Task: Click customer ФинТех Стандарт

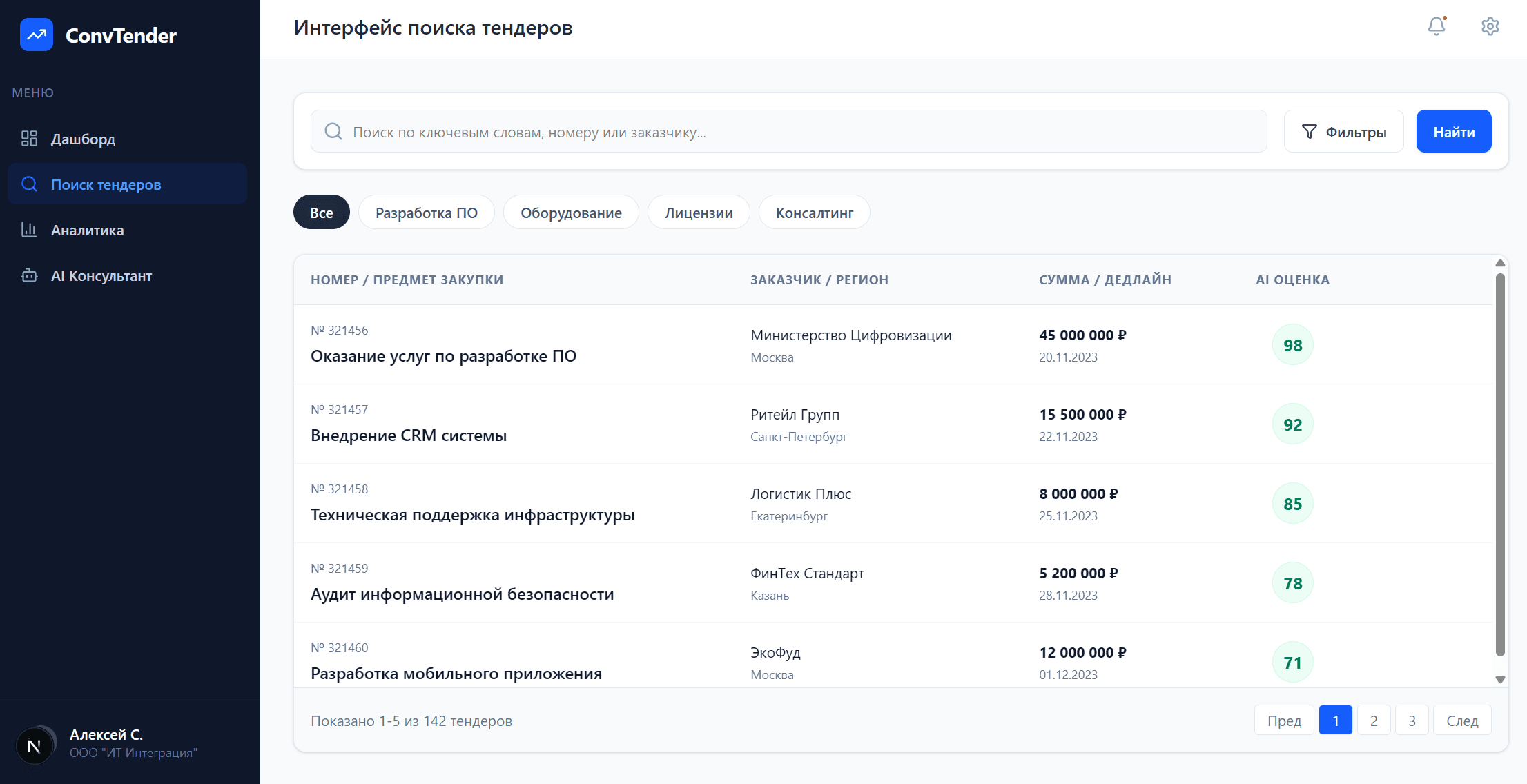Action: [x=807, y=574]
